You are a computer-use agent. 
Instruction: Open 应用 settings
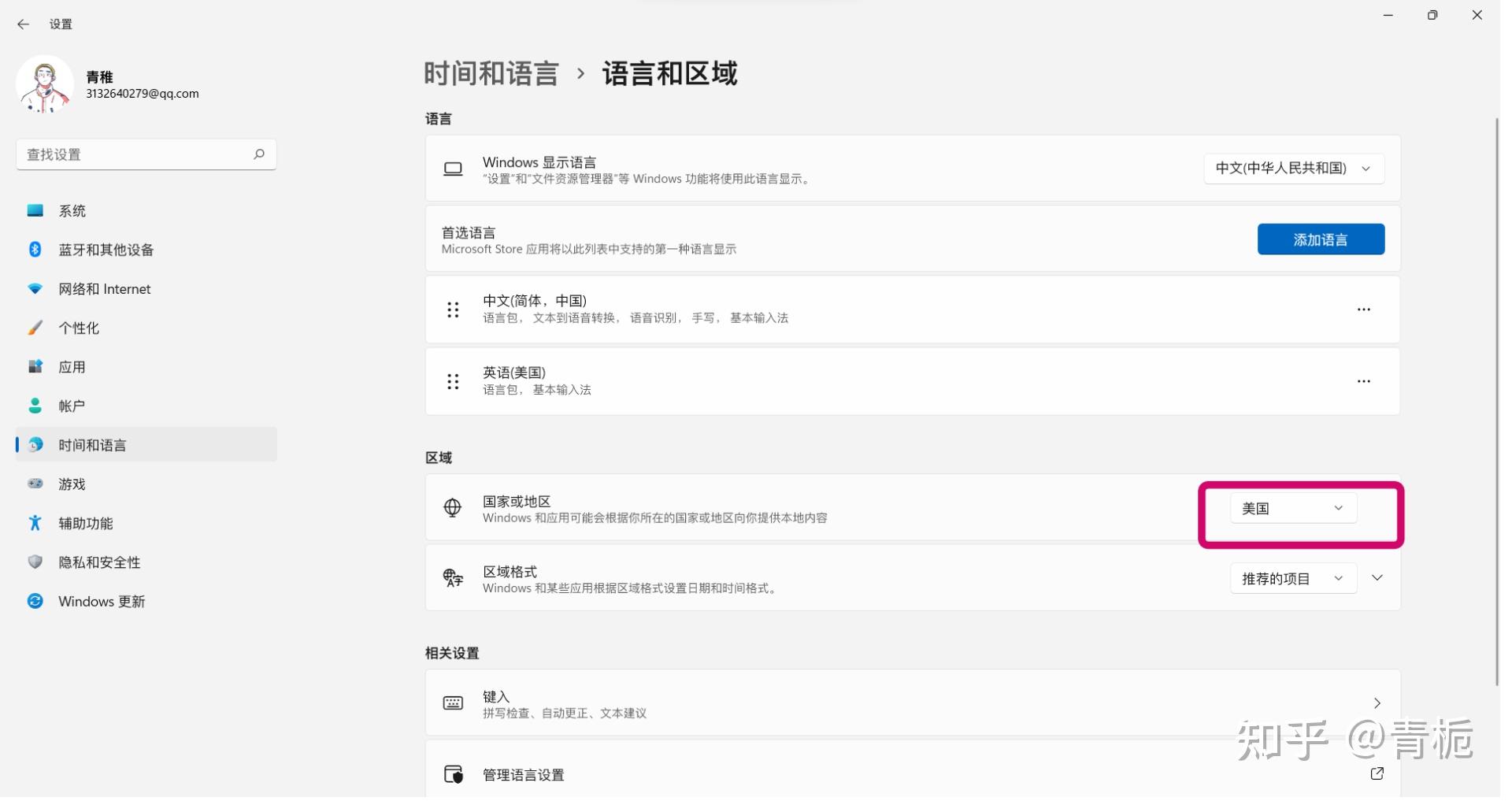[x=147, y=369]
